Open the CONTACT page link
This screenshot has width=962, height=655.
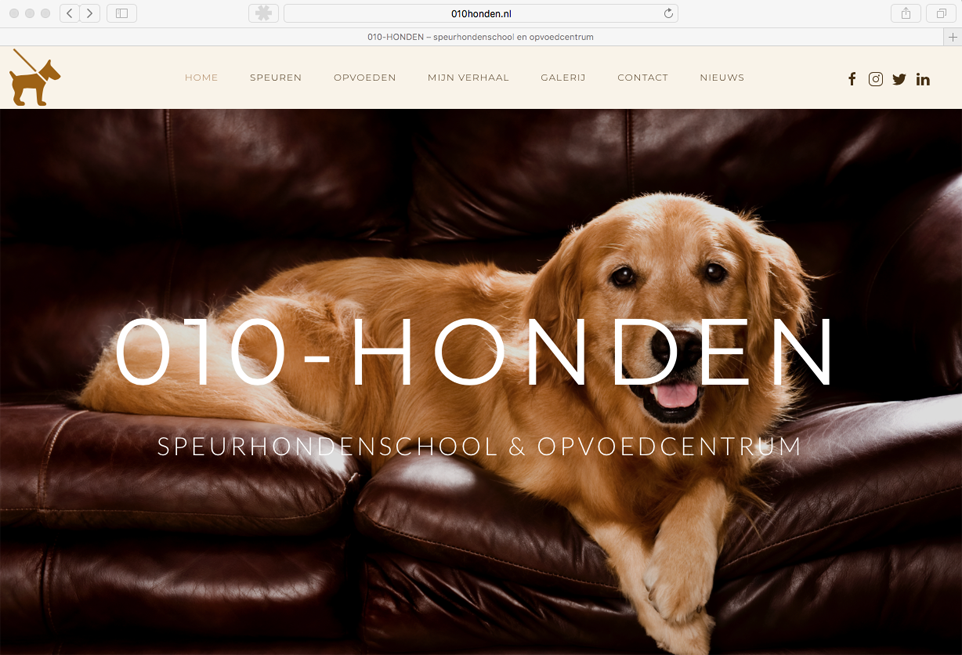point(642,77)
